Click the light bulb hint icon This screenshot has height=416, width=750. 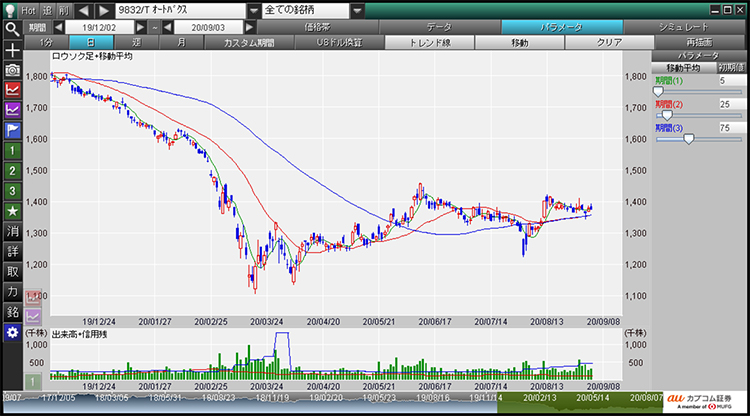[10, 11]
